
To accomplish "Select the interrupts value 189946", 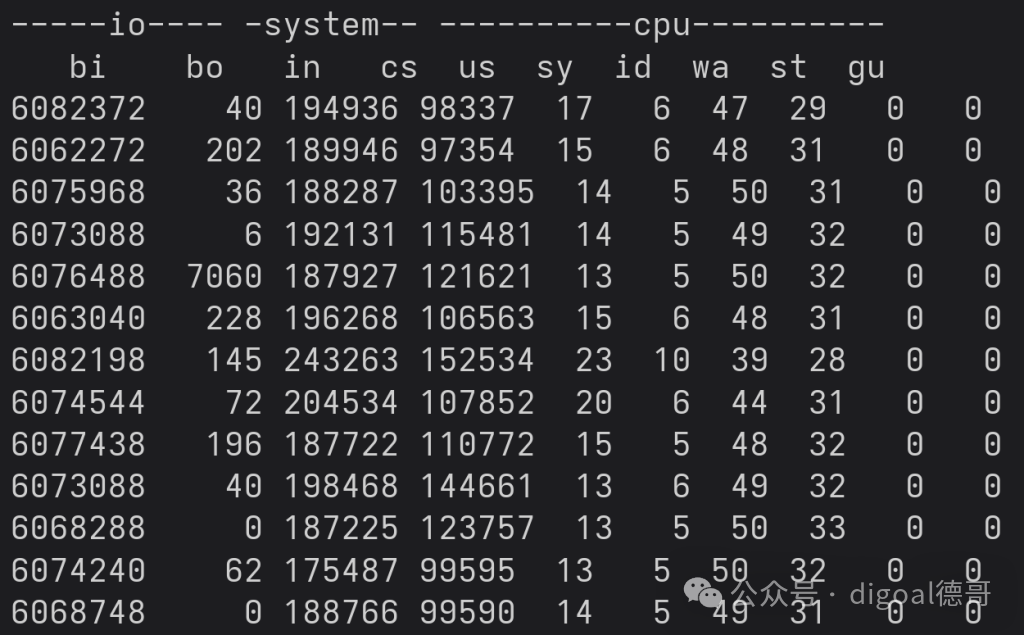I will coord(341,150).
